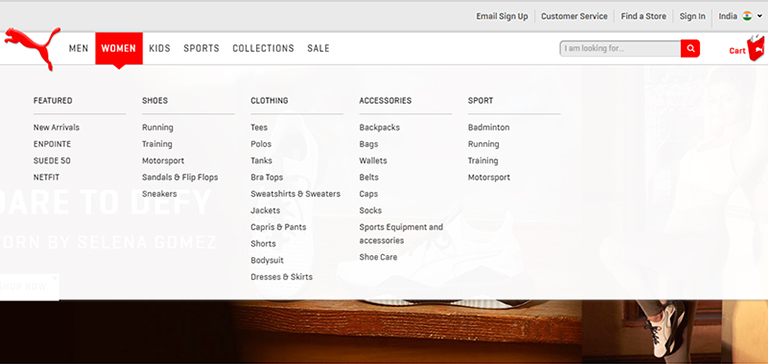
Task: Click the Sign In link
Action: pyautogui.click(x=692, y=16)
